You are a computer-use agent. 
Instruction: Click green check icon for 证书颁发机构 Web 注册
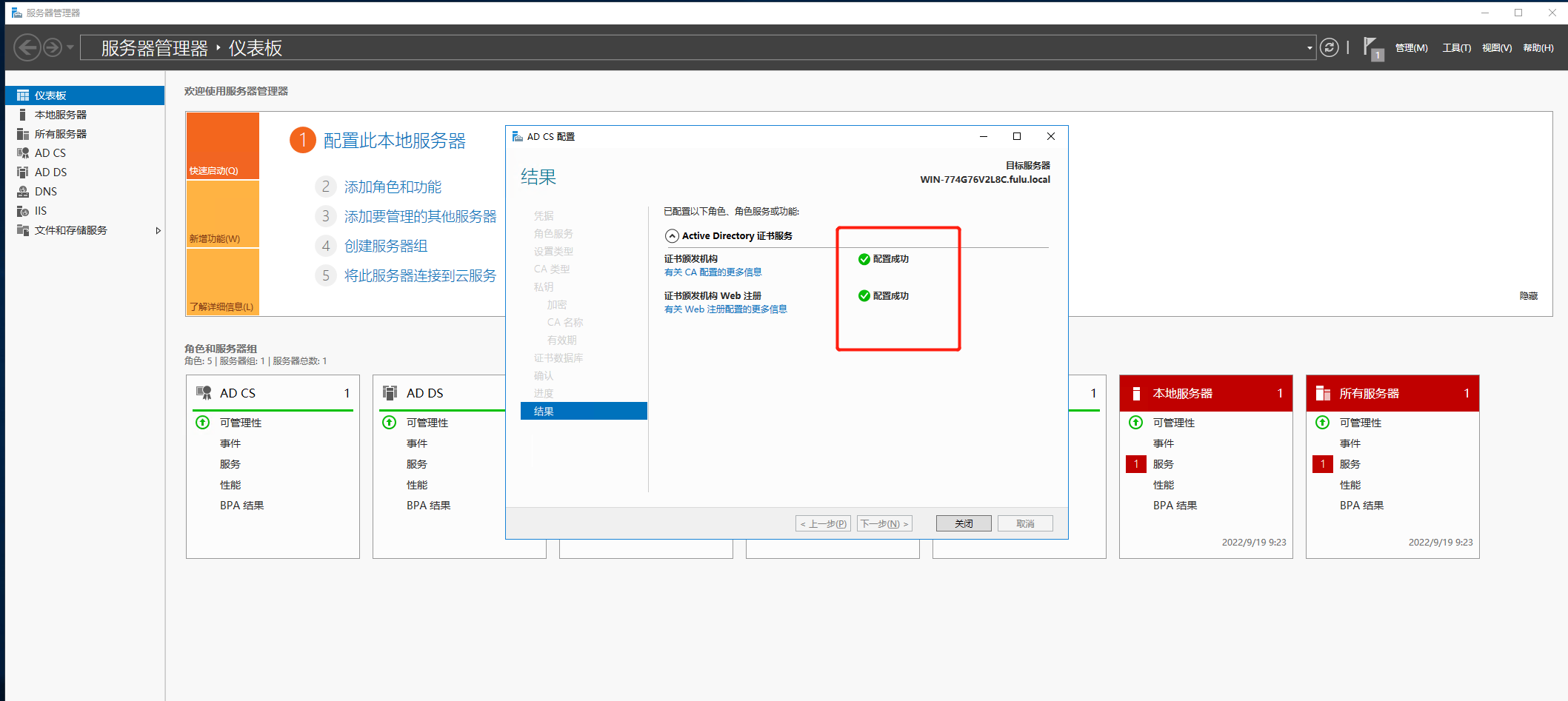pos(864,296)
